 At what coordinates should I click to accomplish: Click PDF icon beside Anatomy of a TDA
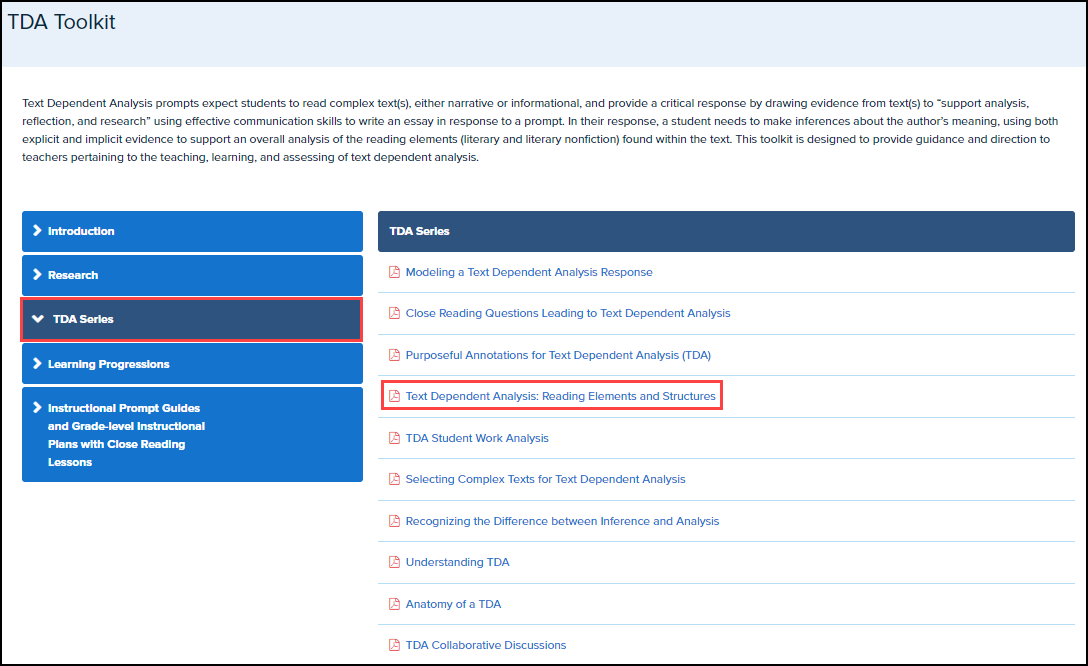tap(394, 604)
